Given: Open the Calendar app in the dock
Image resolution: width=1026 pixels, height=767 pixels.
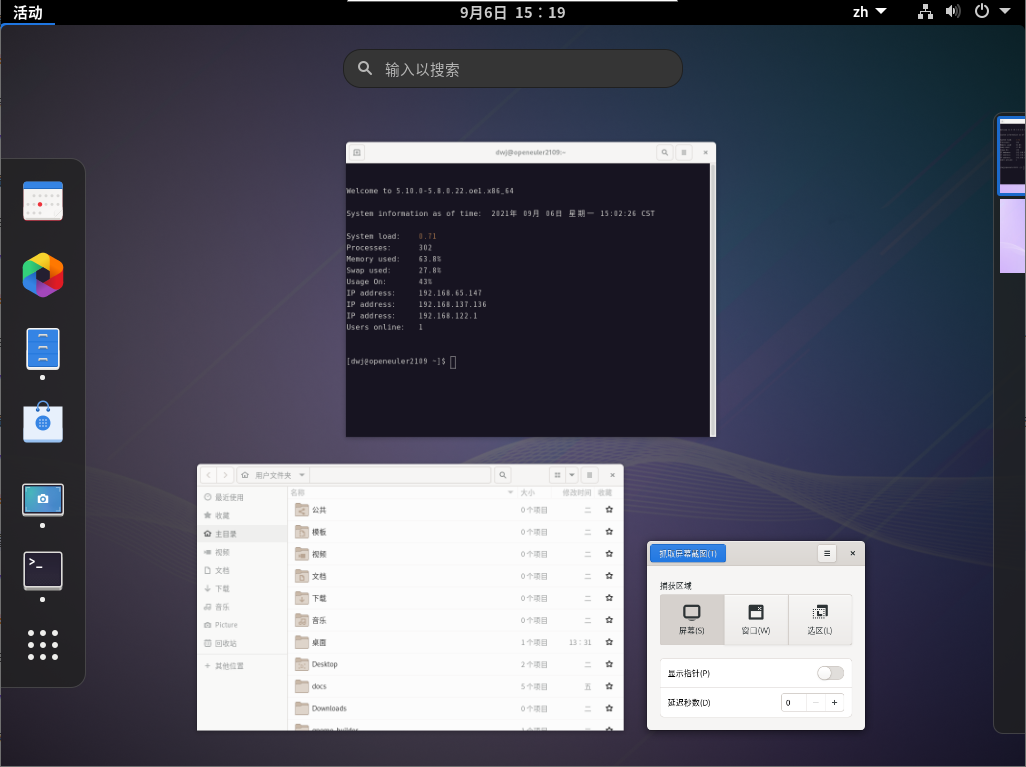Looking at the screenshot, I should [43, 201].
